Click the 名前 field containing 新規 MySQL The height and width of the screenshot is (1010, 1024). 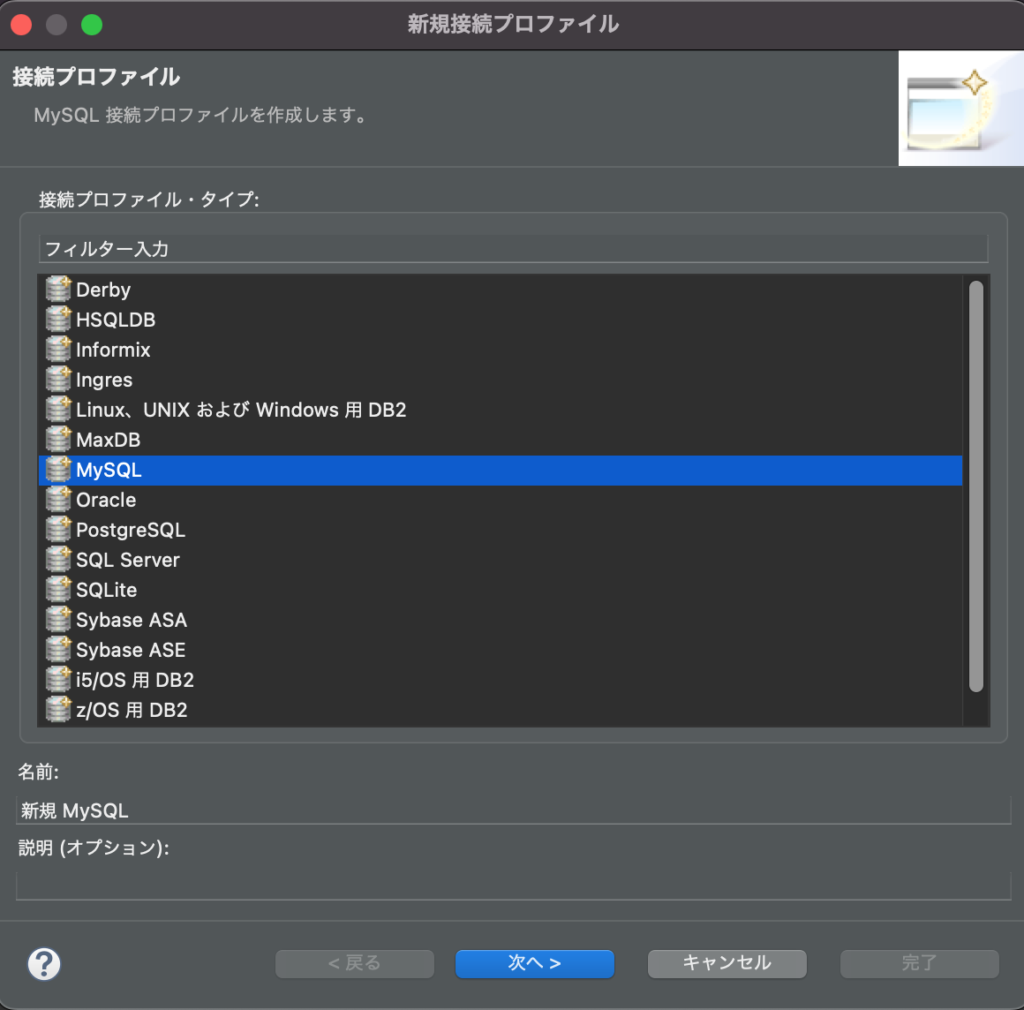(x=513, y=810)
